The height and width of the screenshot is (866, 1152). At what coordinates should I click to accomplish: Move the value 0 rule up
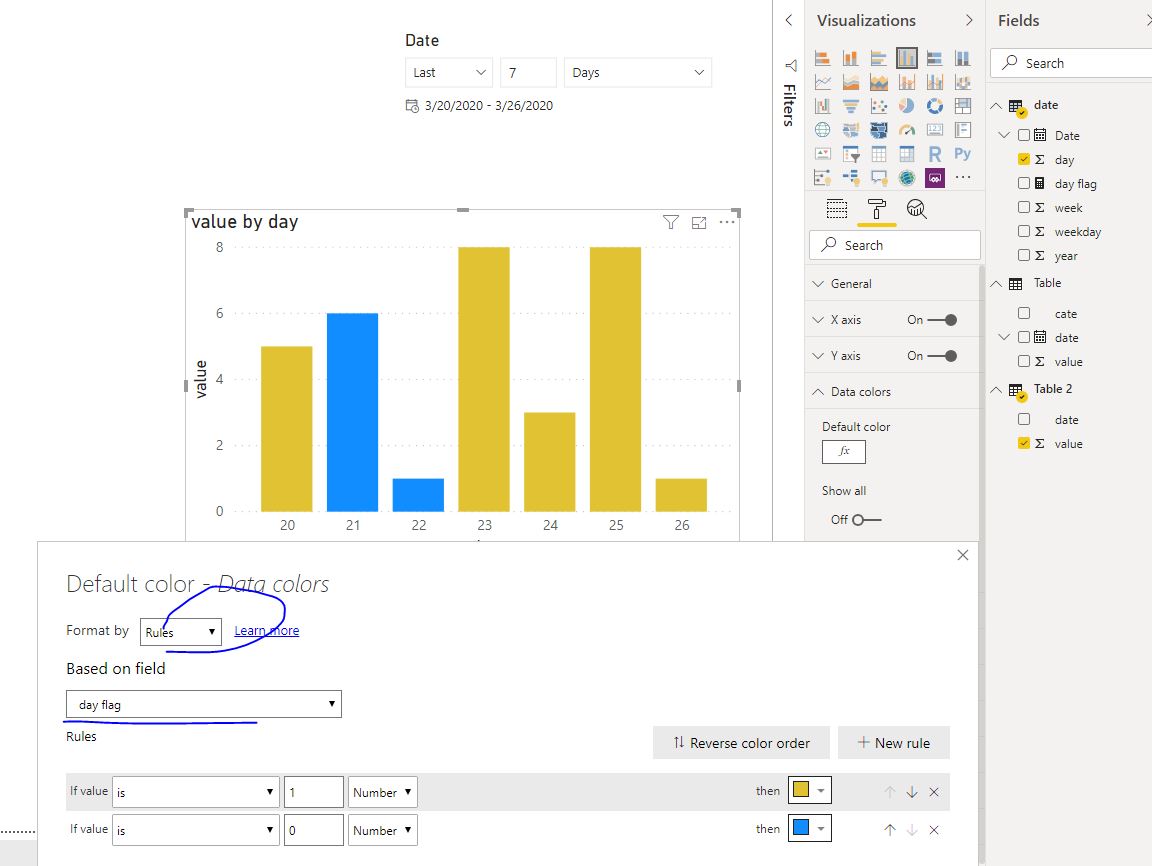click(890, 829)
